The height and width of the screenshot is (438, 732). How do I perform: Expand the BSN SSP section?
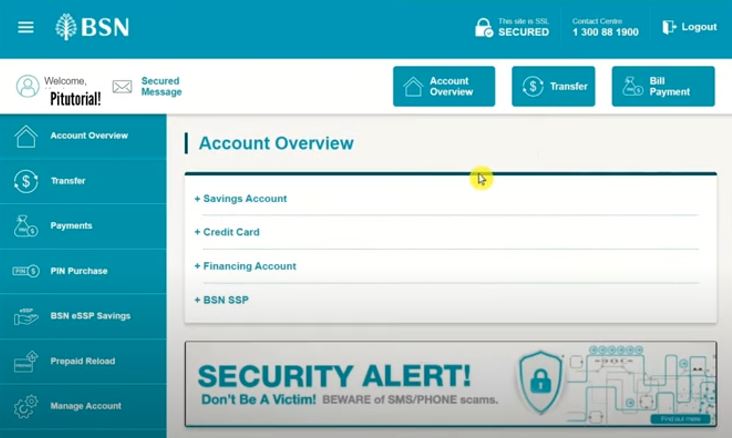221,300
